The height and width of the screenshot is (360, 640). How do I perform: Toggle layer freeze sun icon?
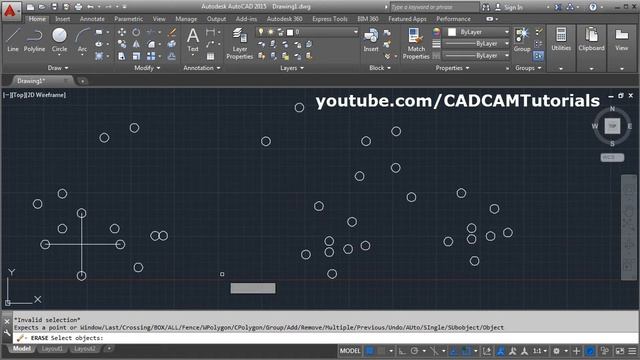pyautogui.click(x=271, y=32)
